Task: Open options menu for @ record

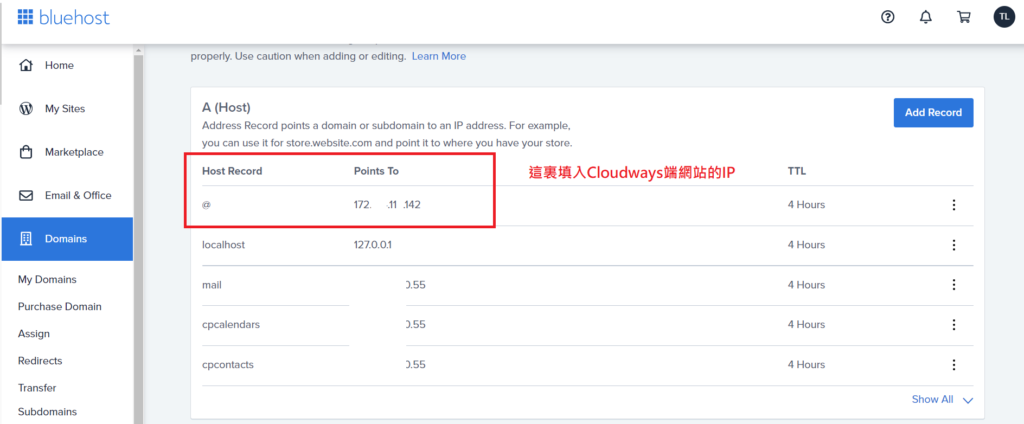Action: point(953,205)
